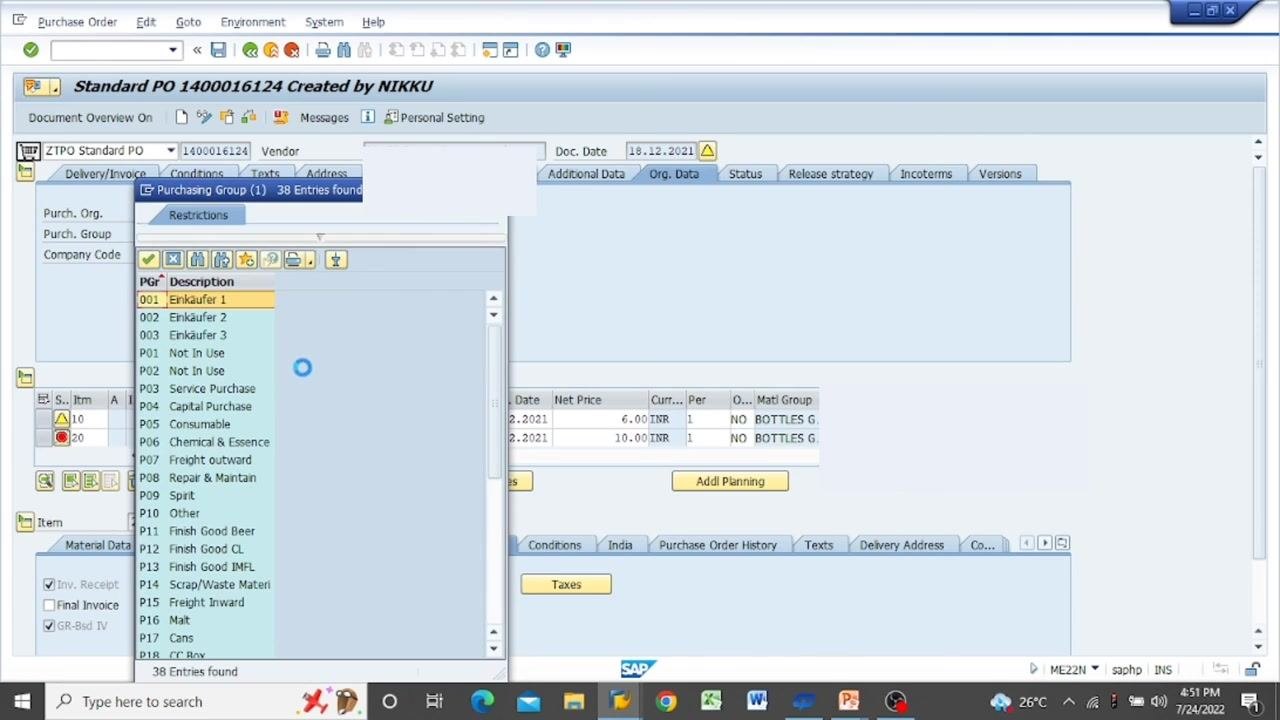The image size is (1280, 720).
Task: Click Document Overview On button
Action: (90, 117)
